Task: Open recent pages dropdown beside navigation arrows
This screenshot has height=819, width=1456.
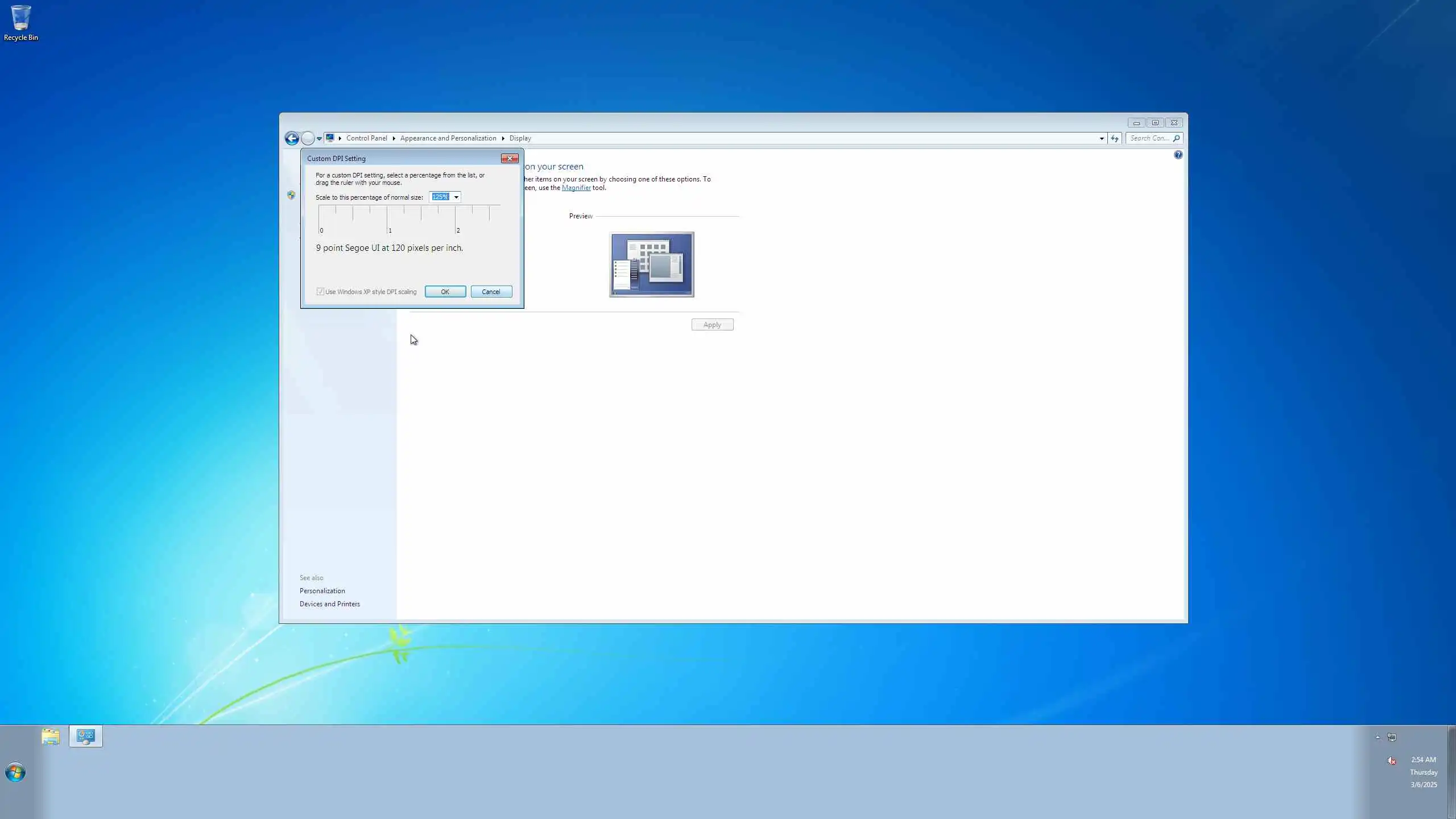Action: click(x=319, y=138)
